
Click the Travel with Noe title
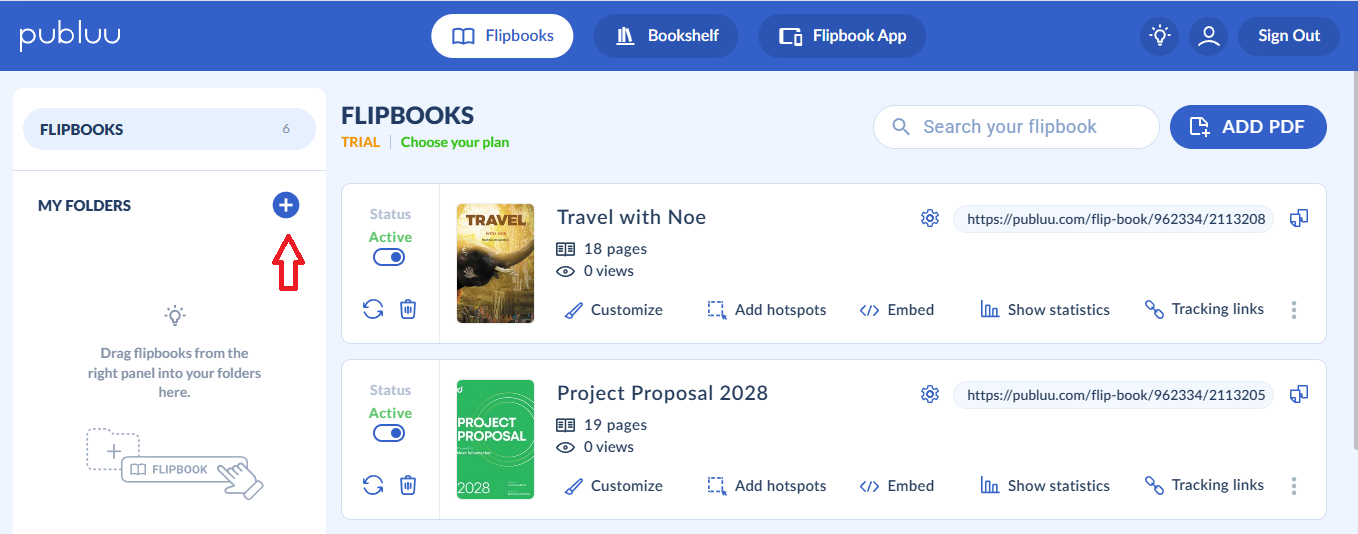631,217
